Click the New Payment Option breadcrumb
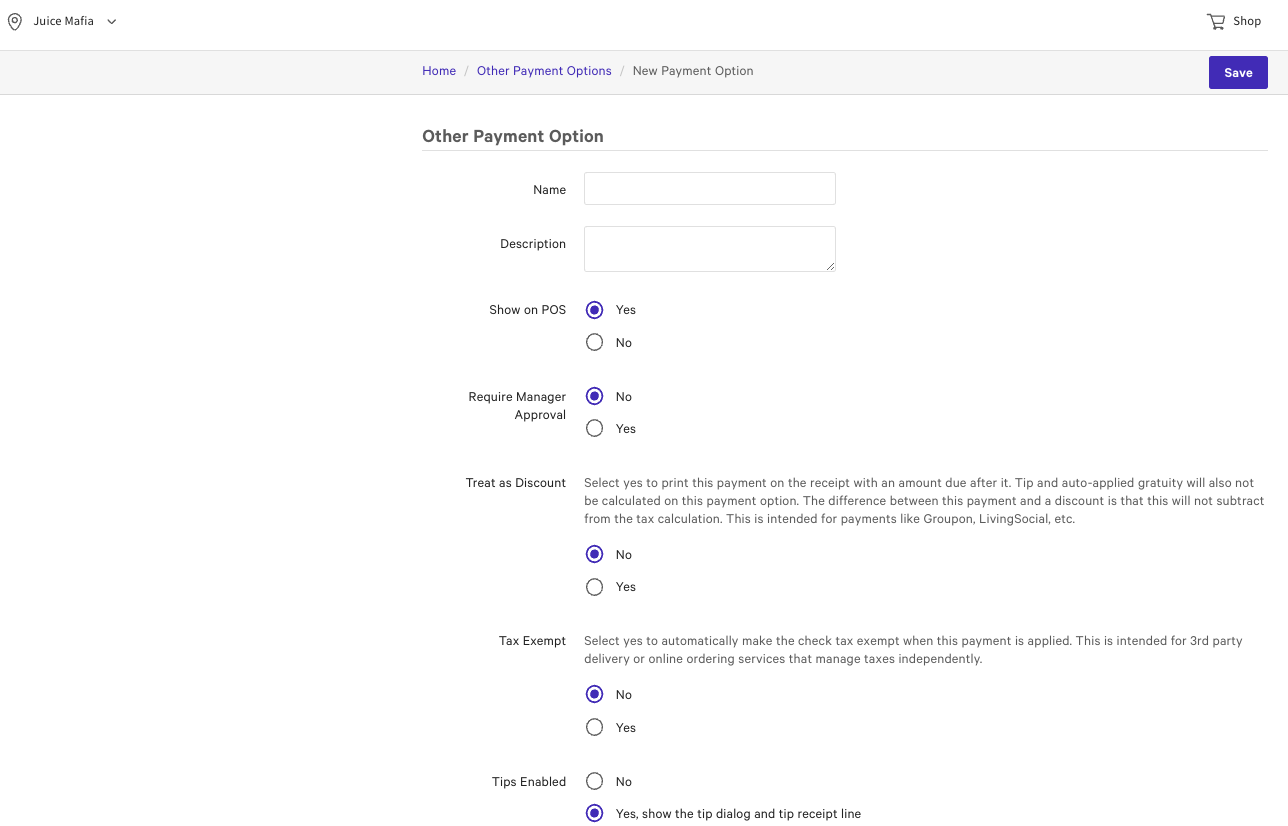1288x826 pixels. pyautogui.click(x=693, y=71)
